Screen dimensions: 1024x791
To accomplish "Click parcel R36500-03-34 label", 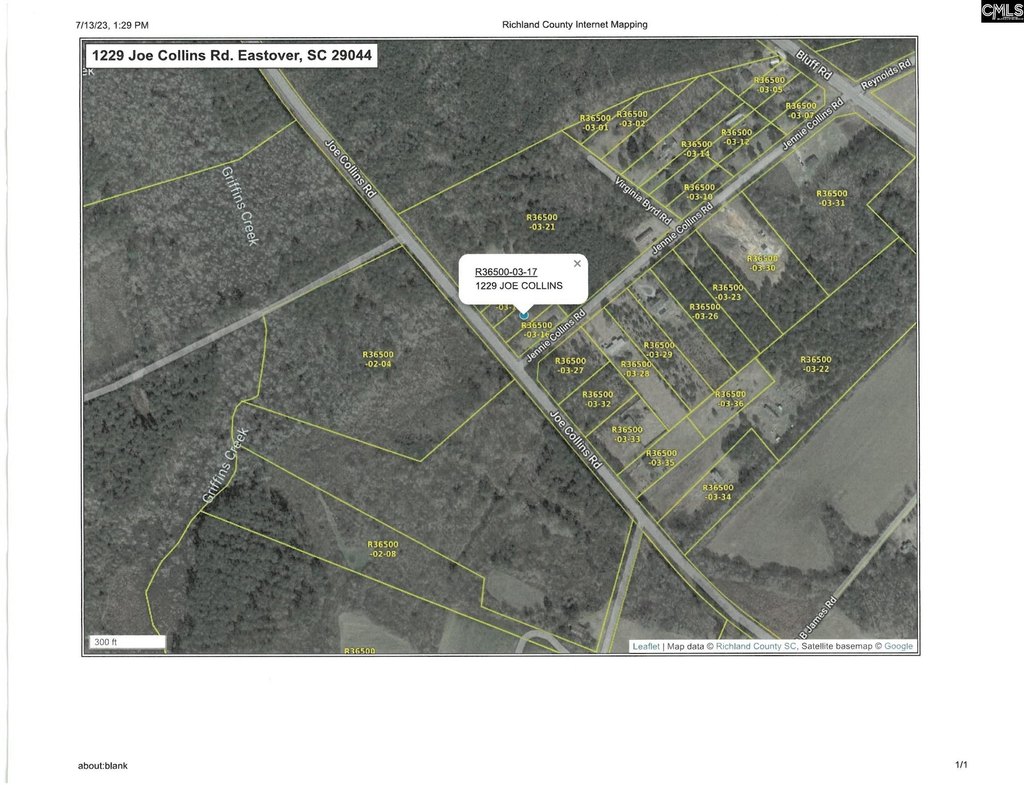I will click(718, 492).
